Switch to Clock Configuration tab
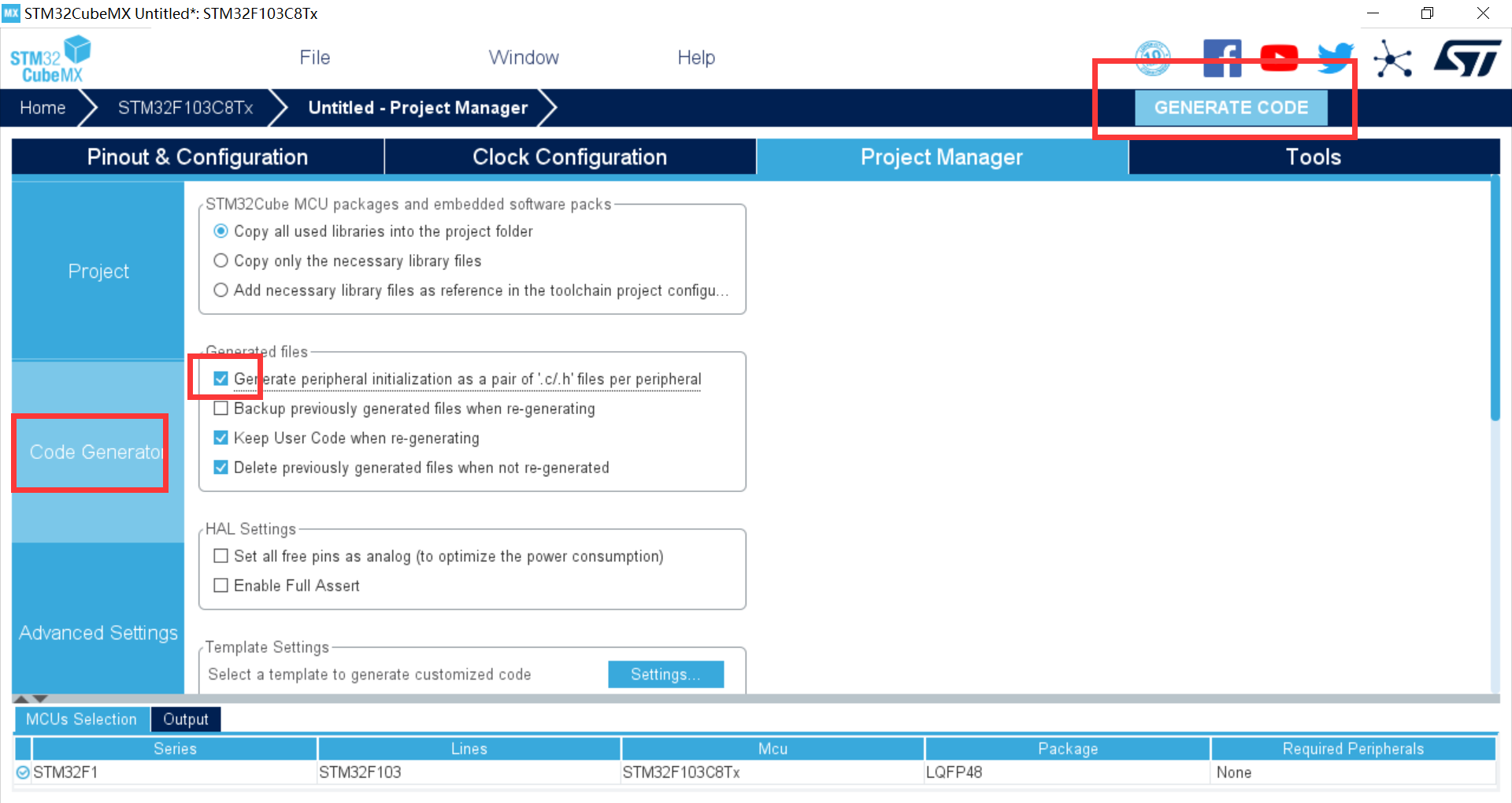This screenshot has height=803, width=1512. (570, 157)
